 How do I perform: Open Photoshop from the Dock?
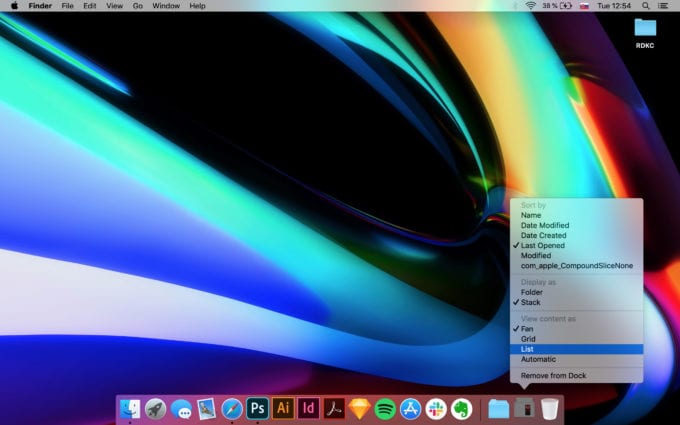pyautogui.click(x=257, y=408)
